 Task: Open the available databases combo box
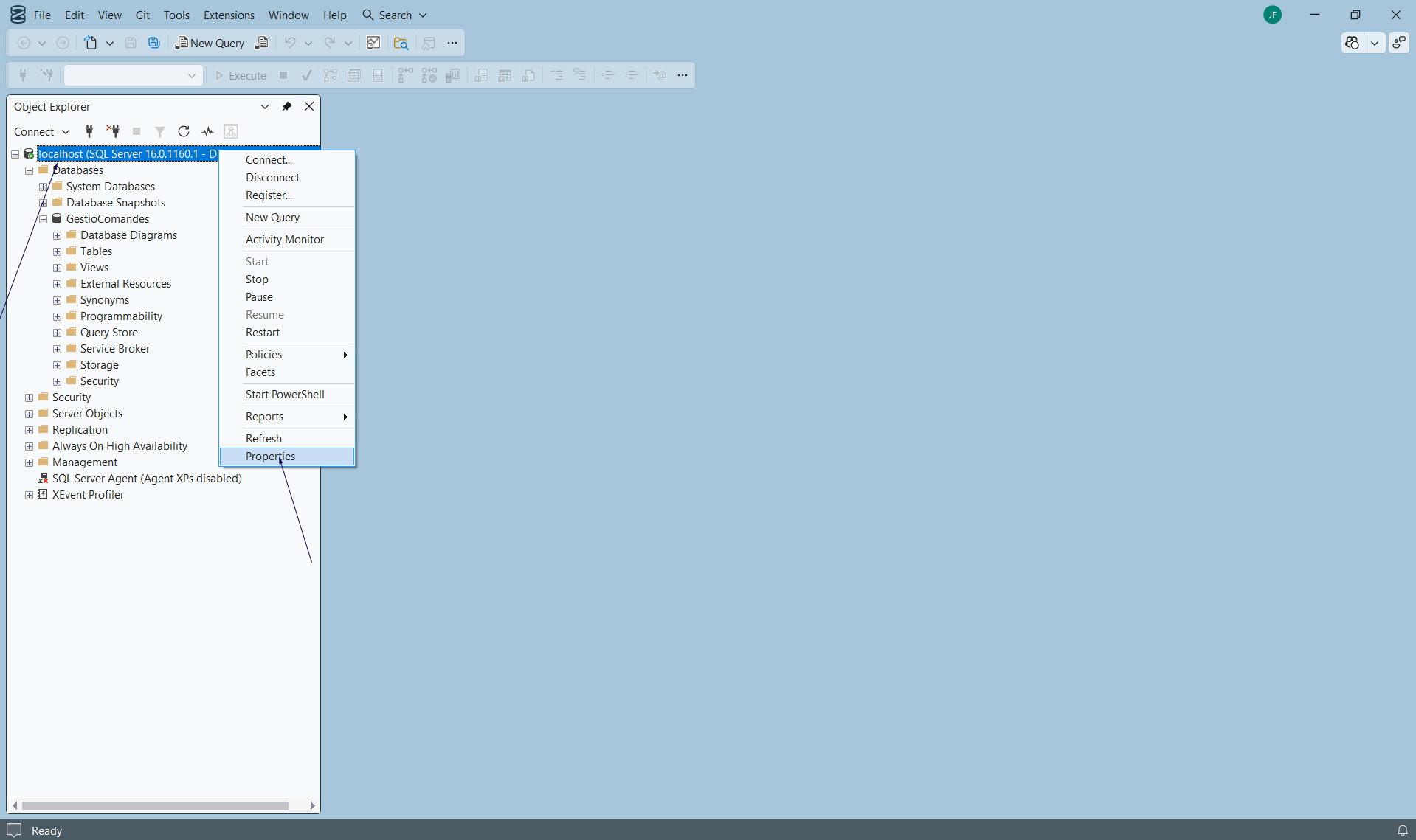point(133,75)
